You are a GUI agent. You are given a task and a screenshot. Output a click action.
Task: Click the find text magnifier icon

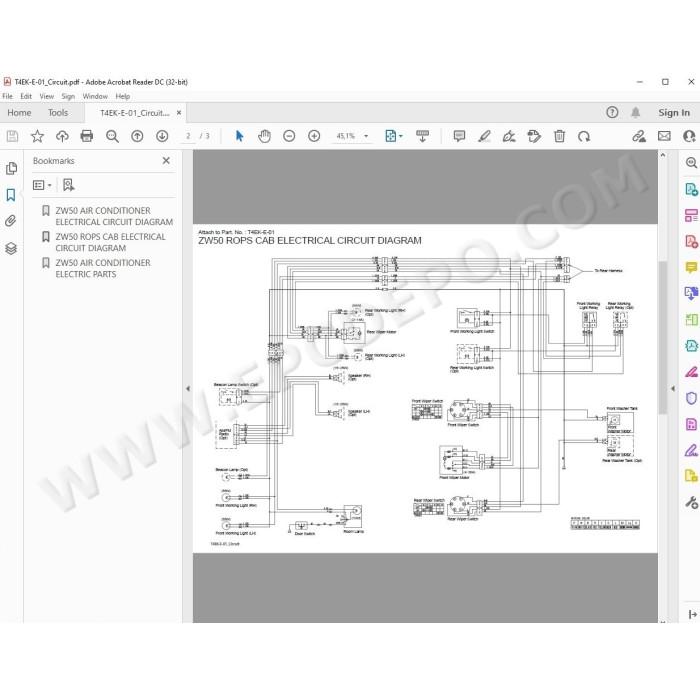pyautogui.click(x=112, y=136)
